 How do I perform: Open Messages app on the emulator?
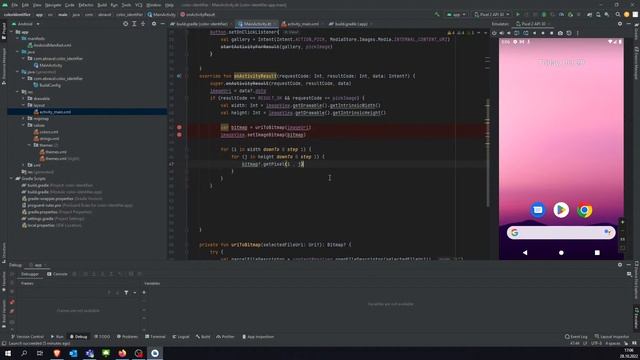[538, 210]
